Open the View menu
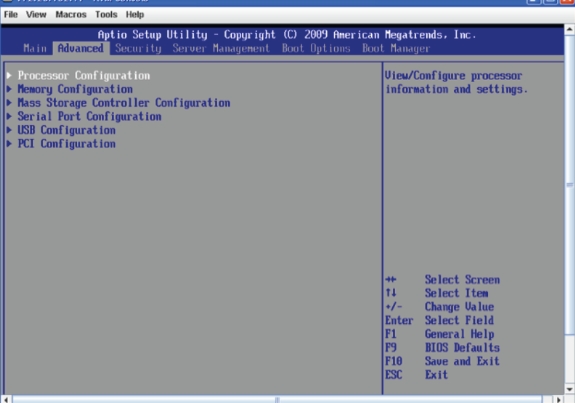This screenshot has width=575, height=403. pos(36,15)
